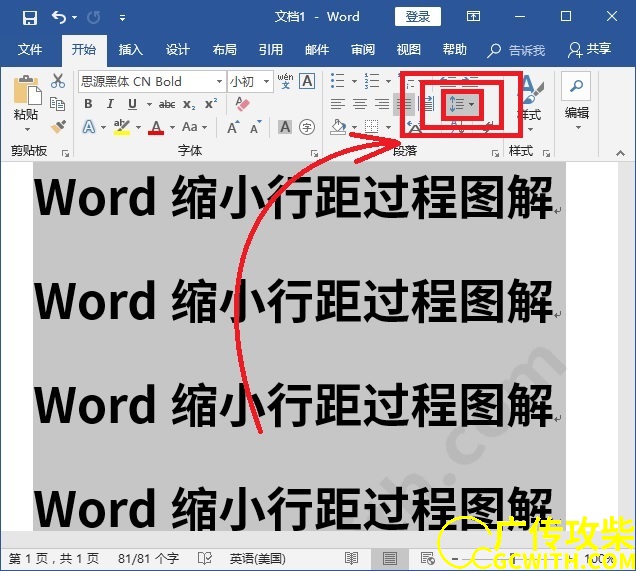Open the font size box 小初
The width and height of the screenshot is (636, 571).
(249, 82)
